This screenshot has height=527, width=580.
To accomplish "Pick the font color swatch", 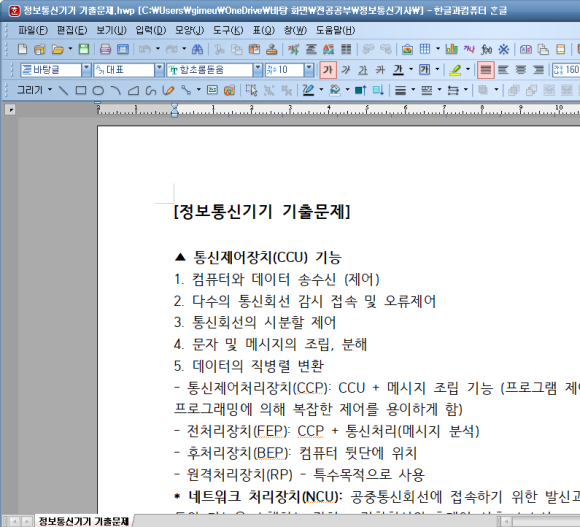I will (398, 70).
